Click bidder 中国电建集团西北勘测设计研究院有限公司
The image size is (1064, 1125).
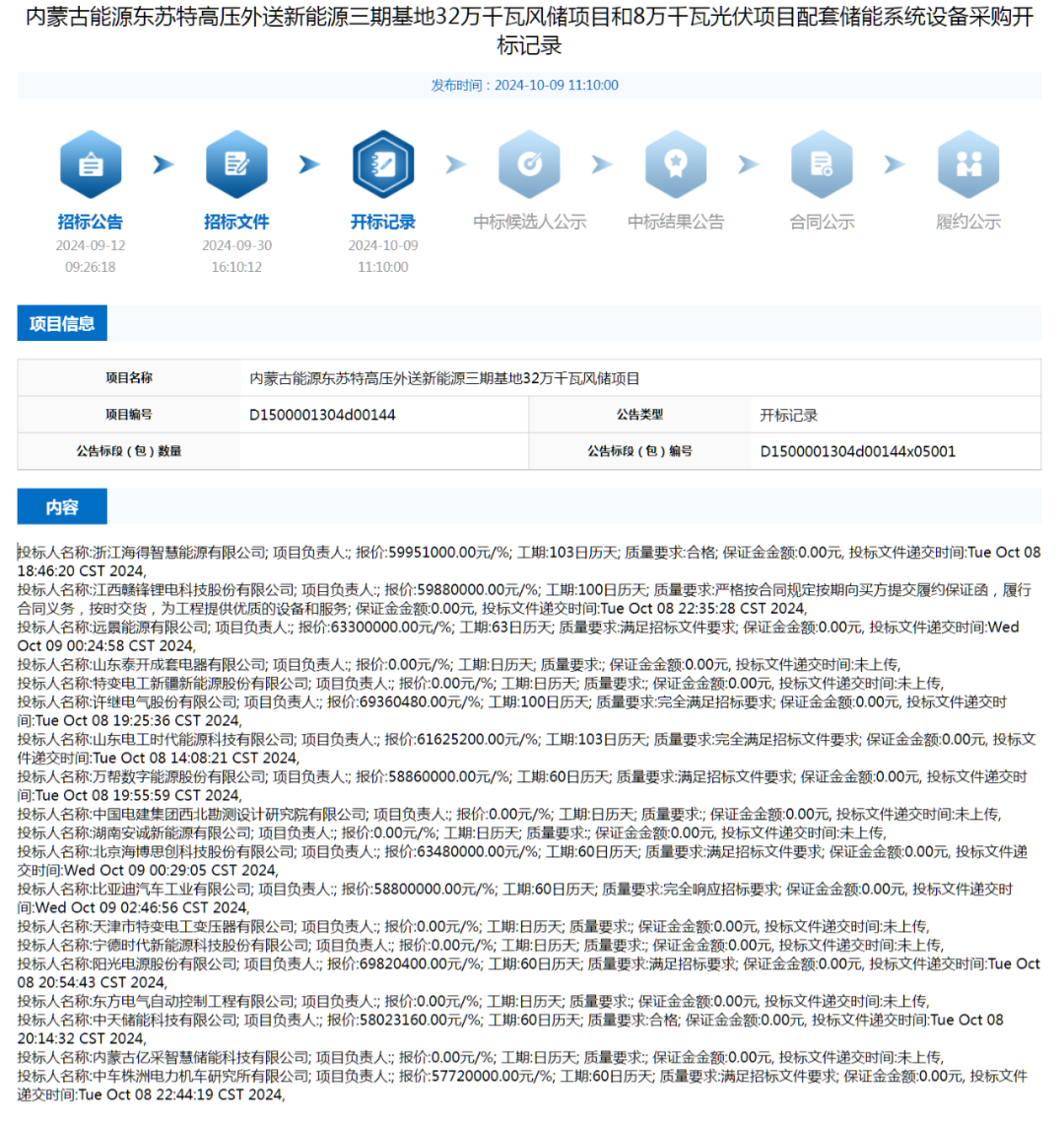tap(230, 815)
